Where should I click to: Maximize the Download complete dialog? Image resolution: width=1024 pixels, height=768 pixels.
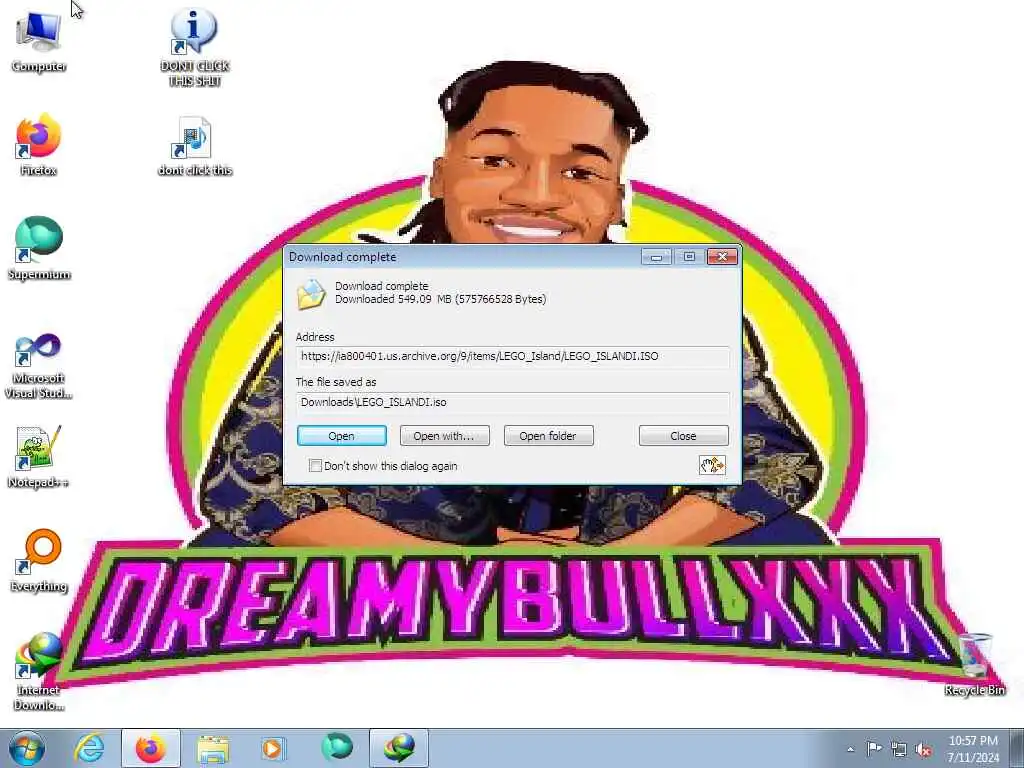pyautogui.click(x=689, y=257)
